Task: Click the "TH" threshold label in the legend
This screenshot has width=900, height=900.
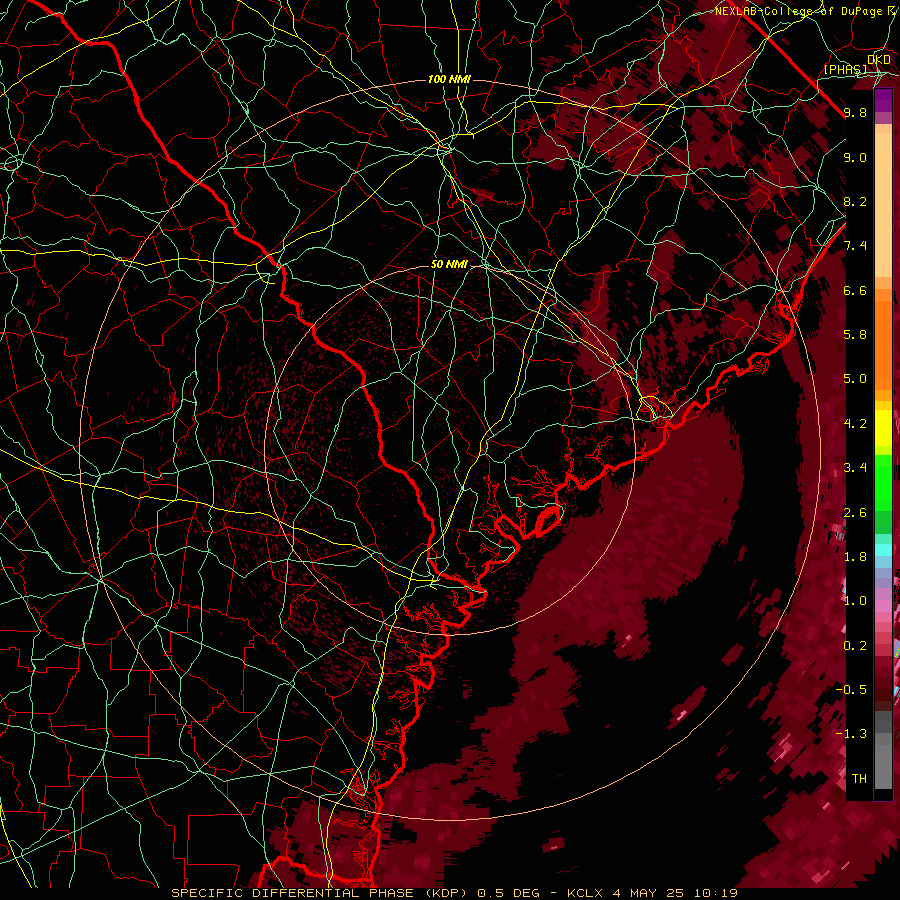Action: 859,779
